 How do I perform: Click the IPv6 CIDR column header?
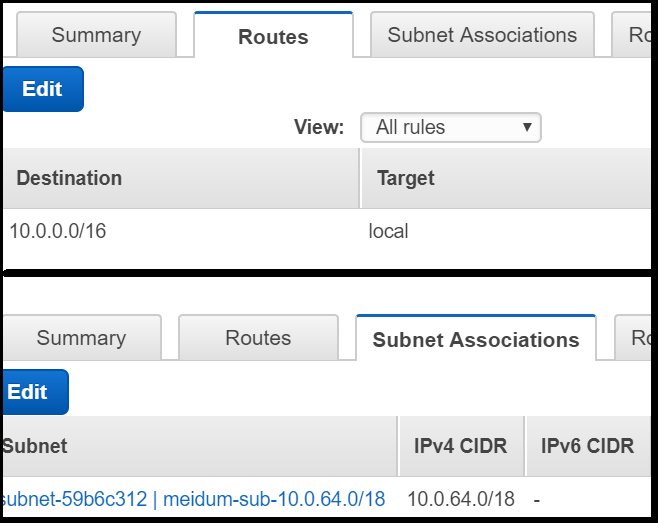pos(587,446)
